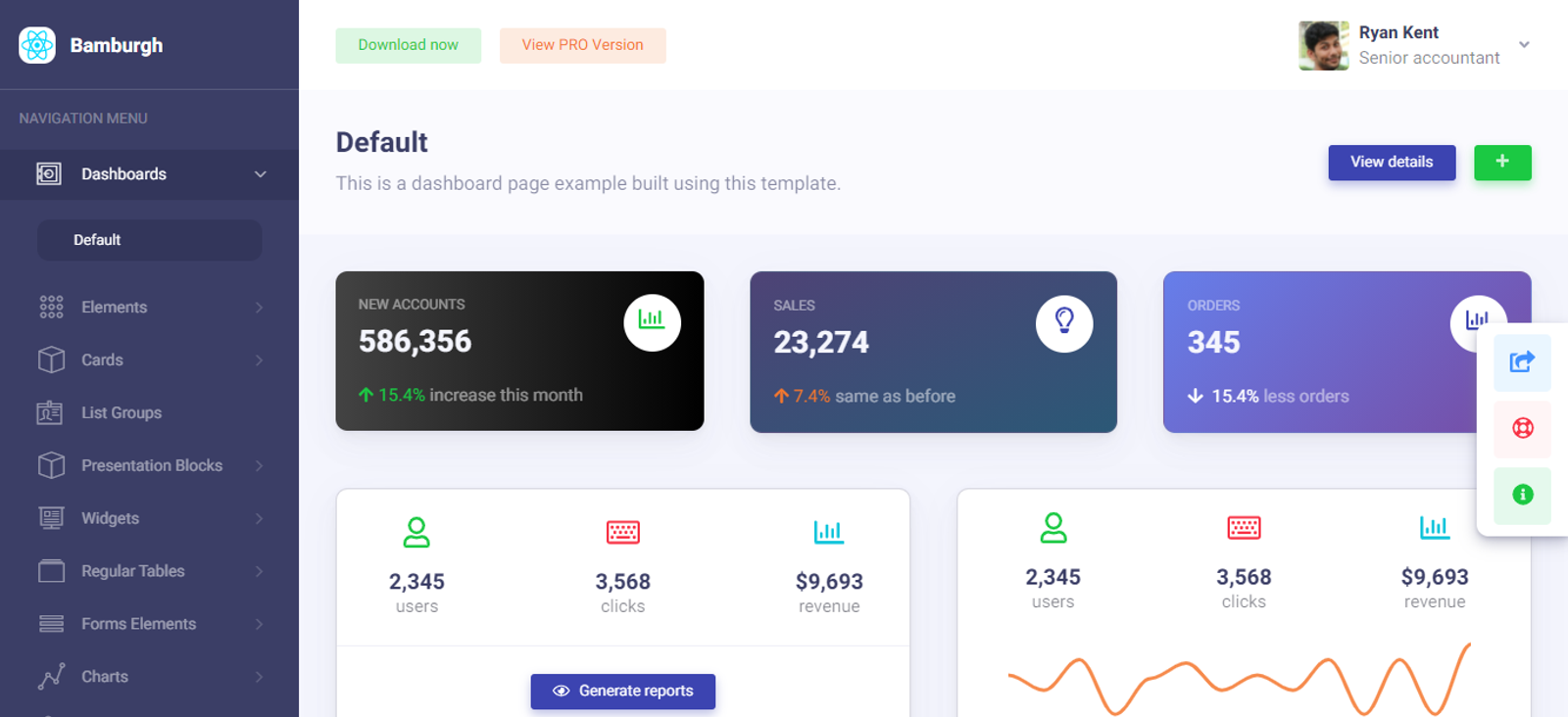Expand the Widgets submenu arrow

click(x=259, y=518)
